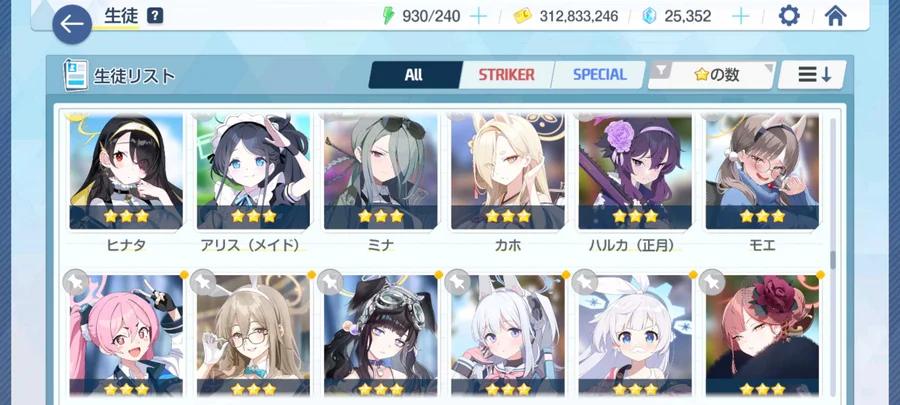Open the ★の数 sort filter dropdown
900x405 pixels.
[712, 75]
